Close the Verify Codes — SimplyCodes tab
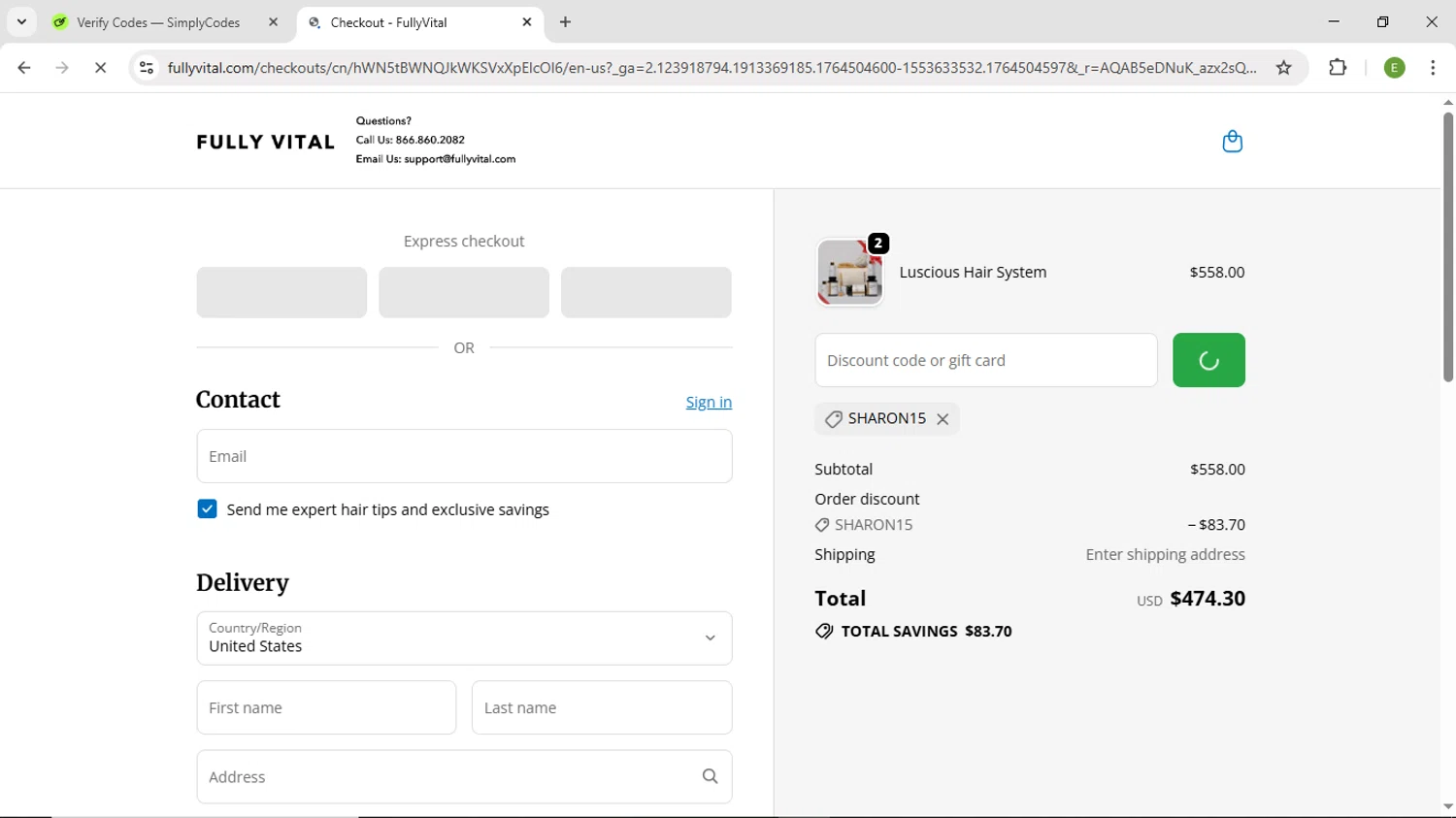This screenshot has width=1456, height=818. 274,22
